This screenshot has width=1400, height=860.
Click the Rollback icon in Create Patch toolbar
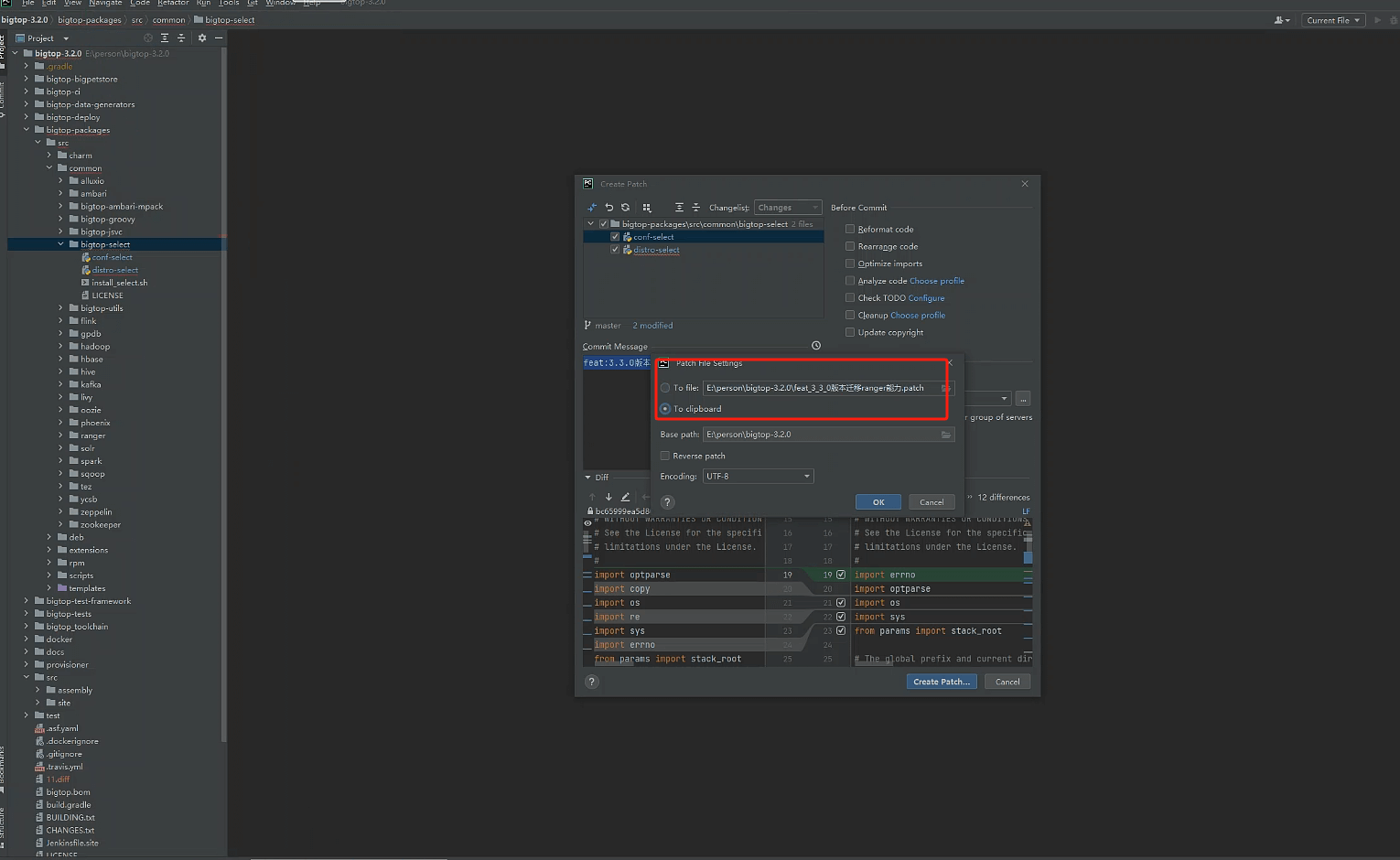pyautogui.click(x=608, y=208)
